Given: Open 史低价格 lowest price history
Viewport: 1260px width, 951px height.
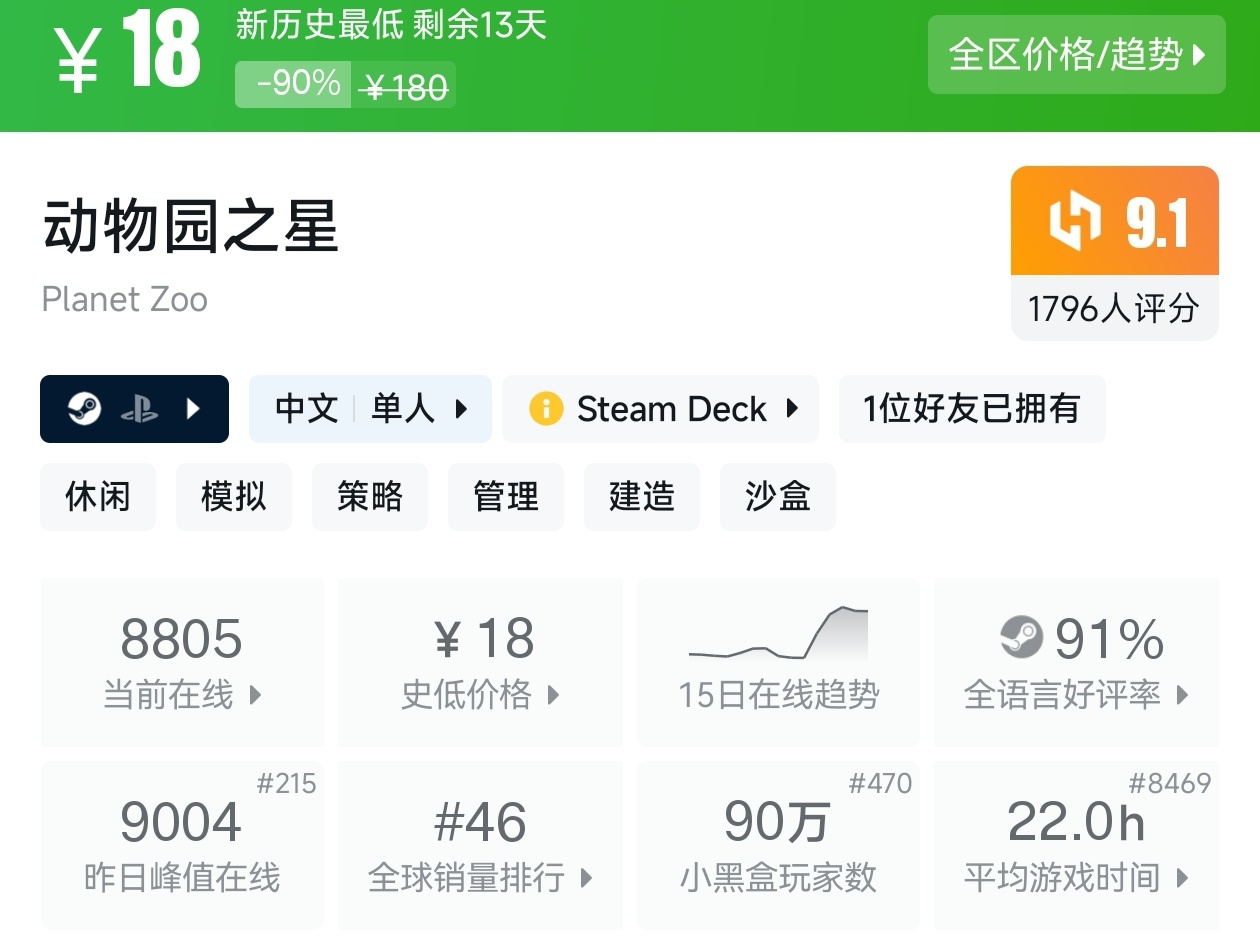Looking at the screenshot, I should (x=480, y=662).
